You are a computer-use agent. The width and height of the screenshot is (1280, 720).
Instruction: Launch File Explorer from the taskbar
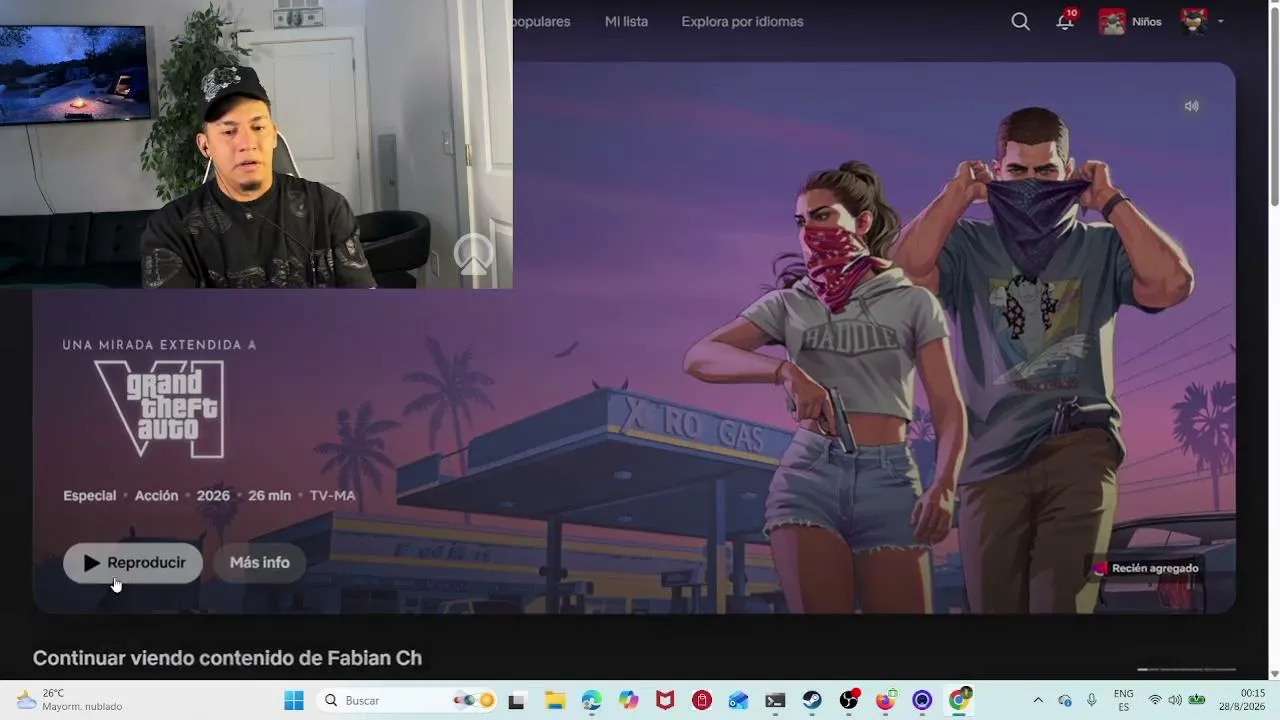tap(555, 701)
